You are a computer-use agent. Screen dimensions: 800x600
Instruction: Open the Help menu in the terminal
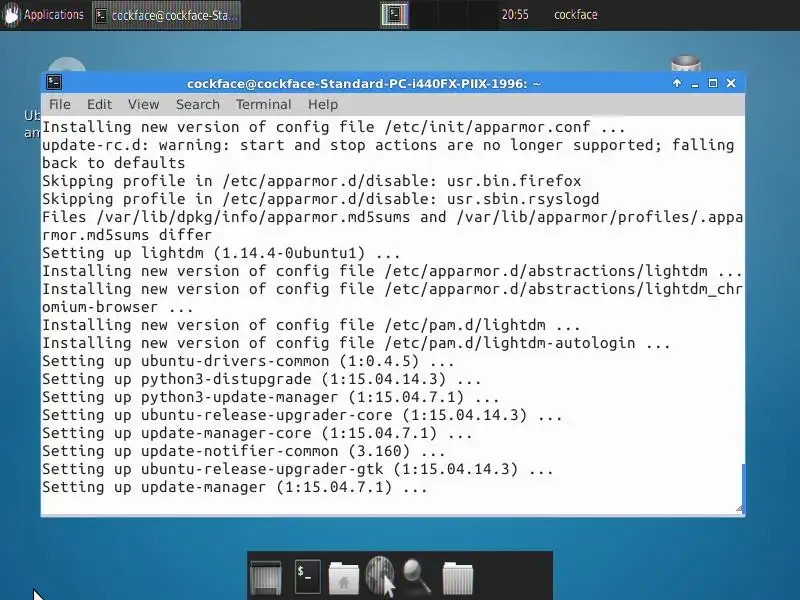322,105
